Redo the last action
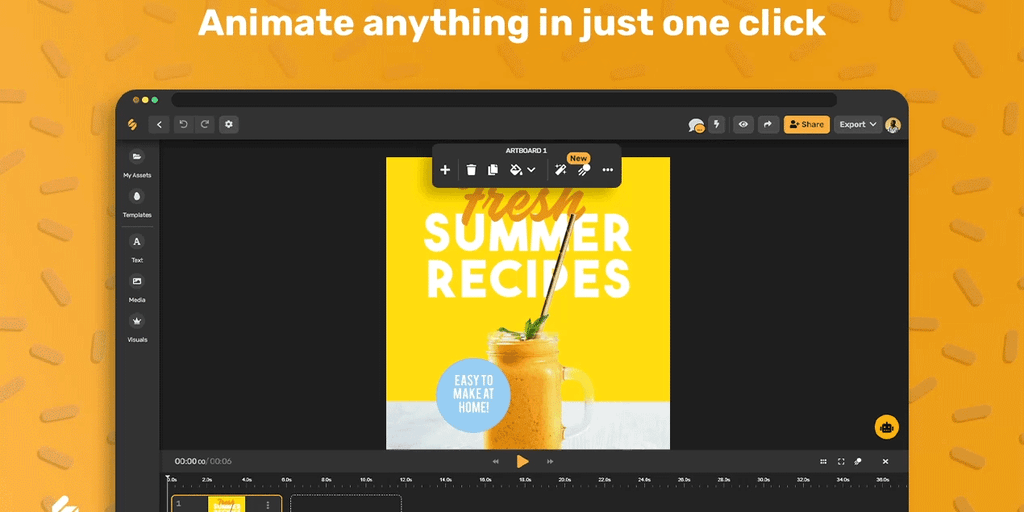Viewport: 1024px width, 512px height. pyautogui.click(x=204, y=124)
